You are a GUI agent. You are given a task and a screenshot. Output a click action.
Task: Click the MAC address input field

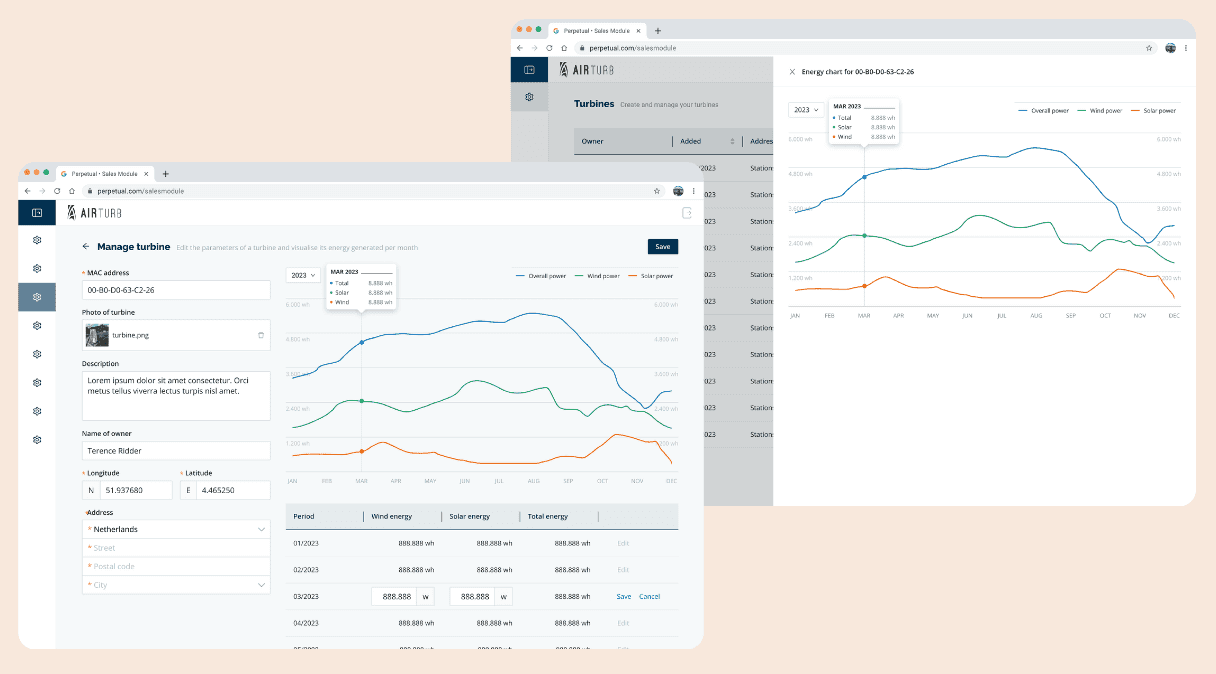click(176, 290)
